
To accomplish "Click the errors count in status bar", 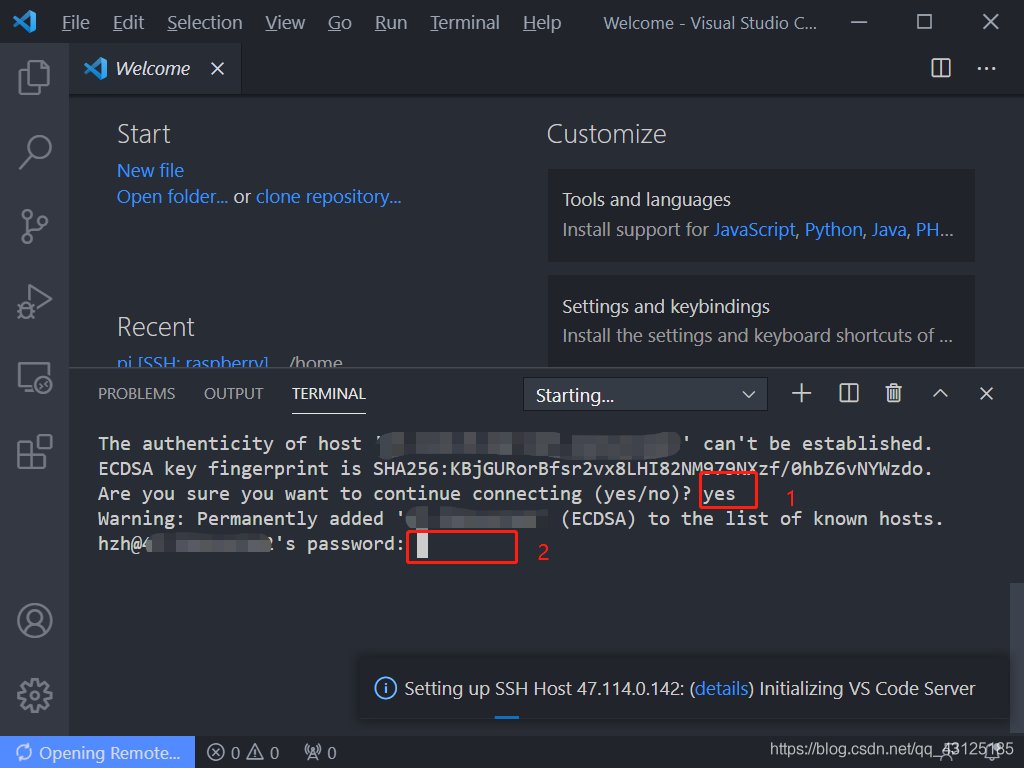I will coord(224,753).
